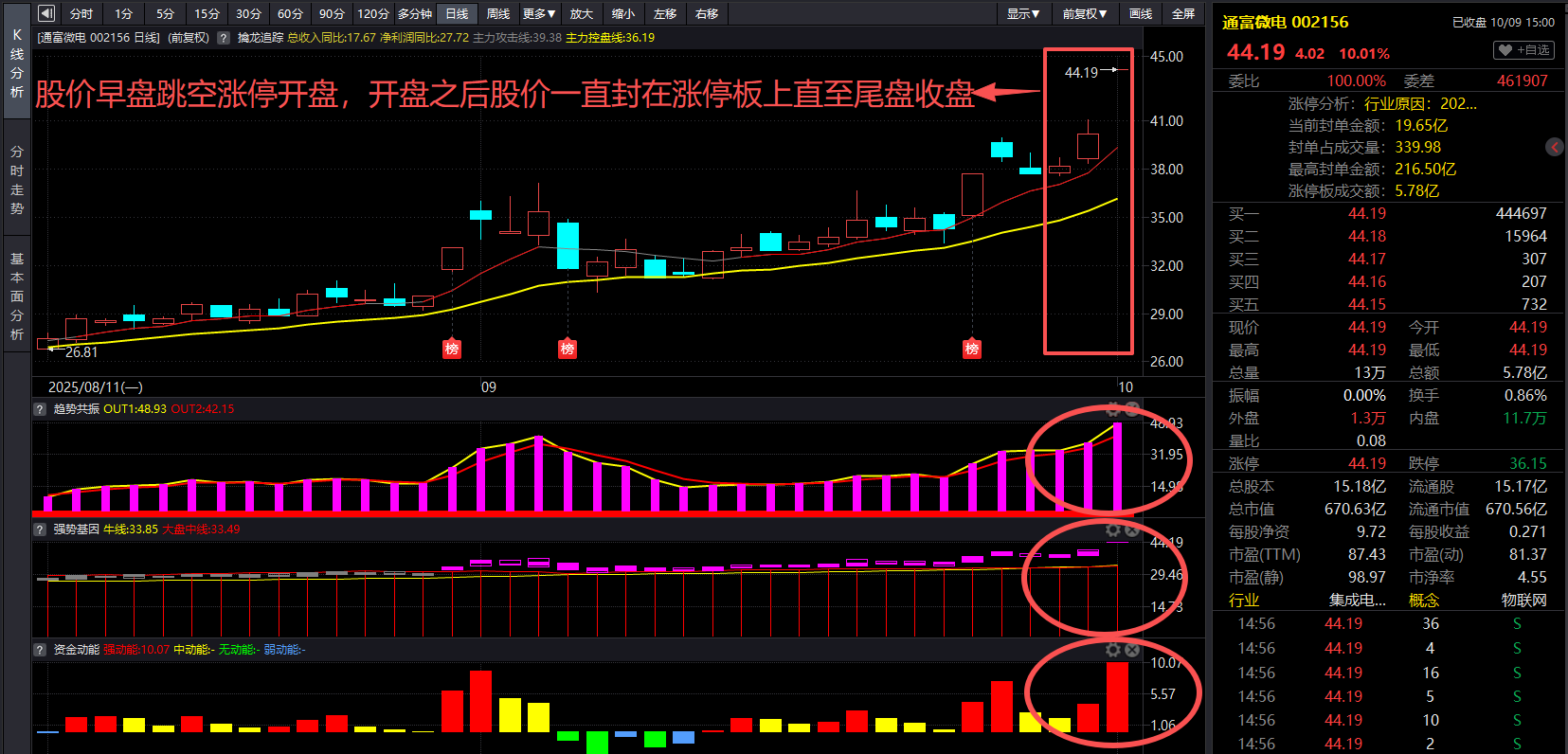This screenshot has width=1568, height=754.
Task: Click the 趋势共振 indicator title
Action: [76, 409]
